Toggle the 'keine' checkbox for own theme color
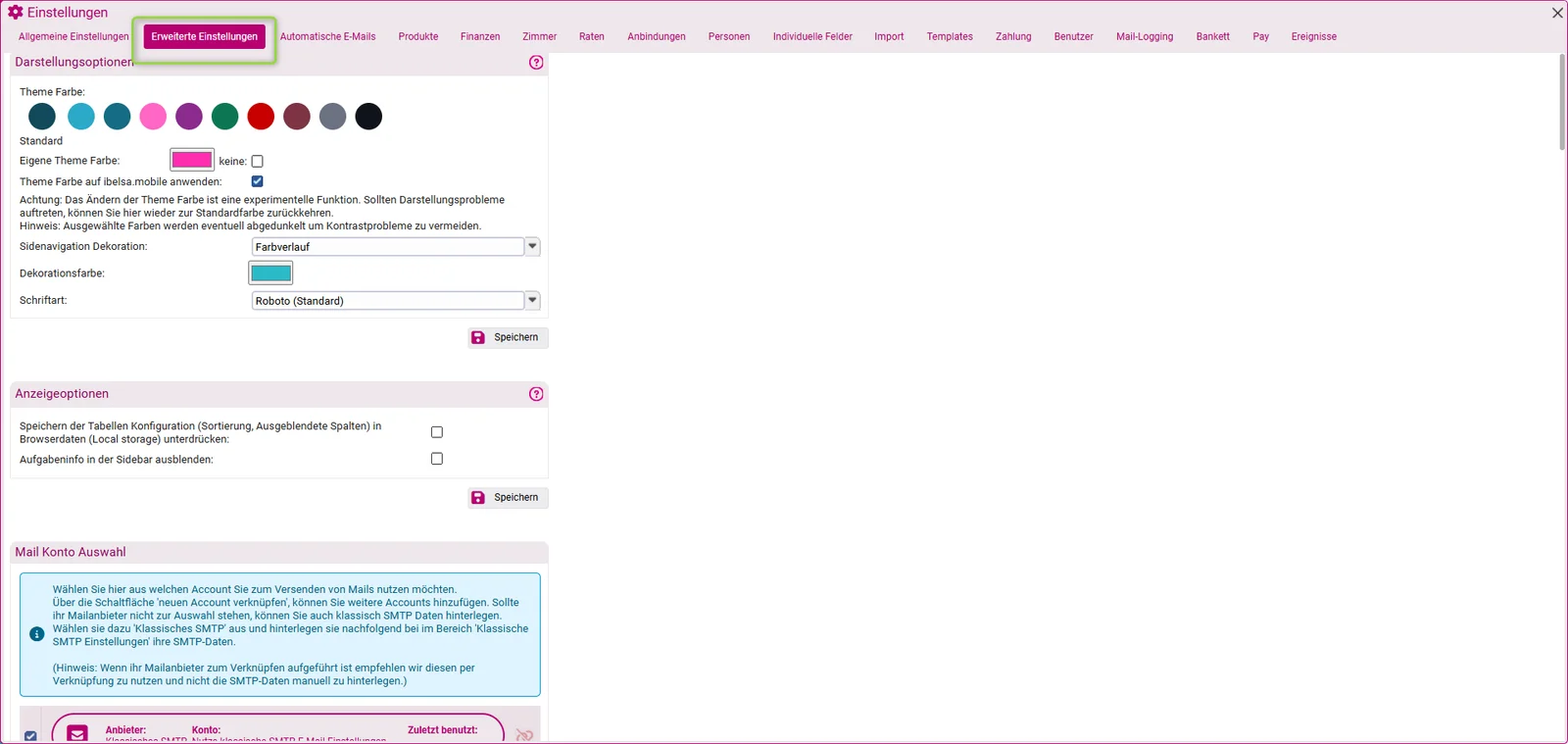 pyautogui.click(x=258, y=161)
